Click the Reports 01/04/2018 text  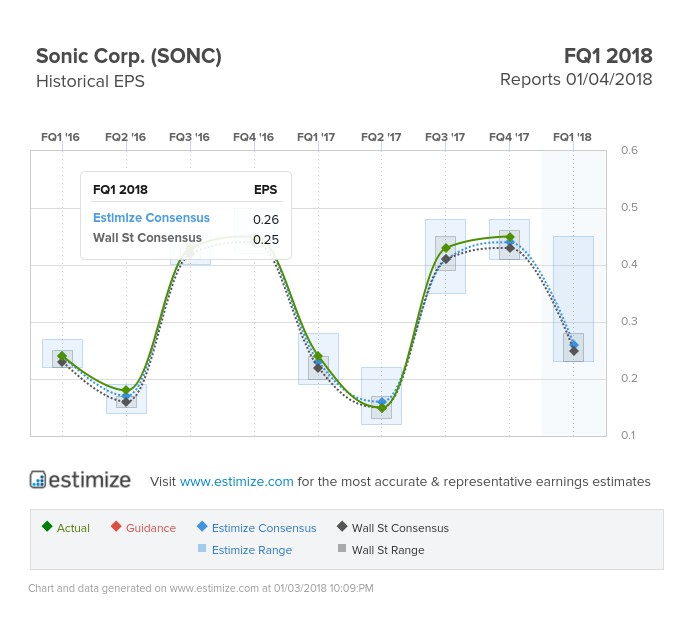point(576,80)
